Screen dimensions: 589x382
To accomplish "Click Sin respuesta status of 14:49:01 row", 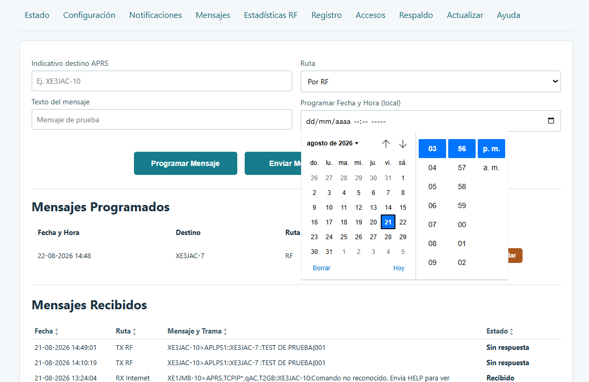I will click(507, 347).
